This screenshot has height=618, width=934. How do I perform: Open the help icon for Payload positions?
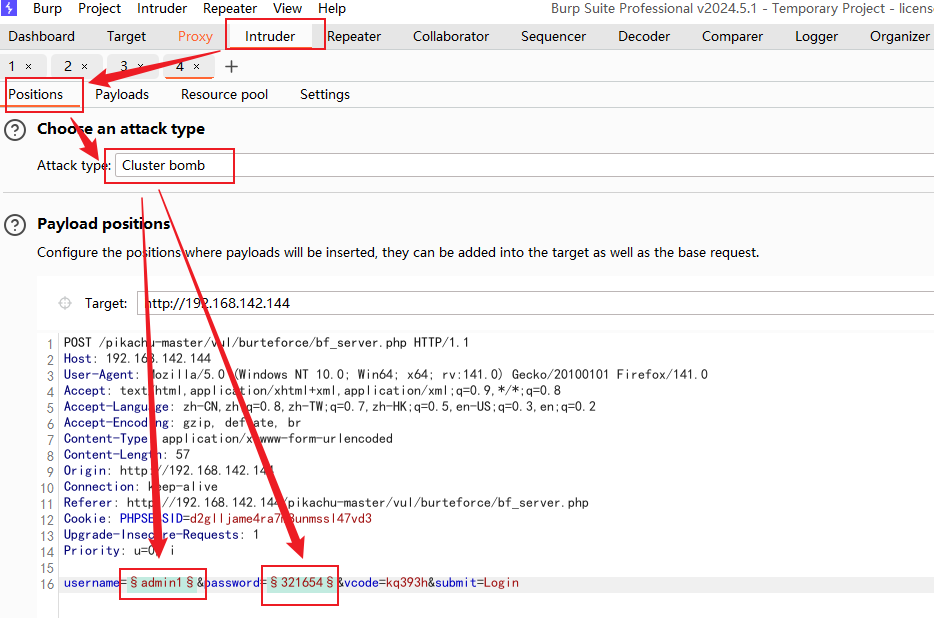(x=15, y=225)
